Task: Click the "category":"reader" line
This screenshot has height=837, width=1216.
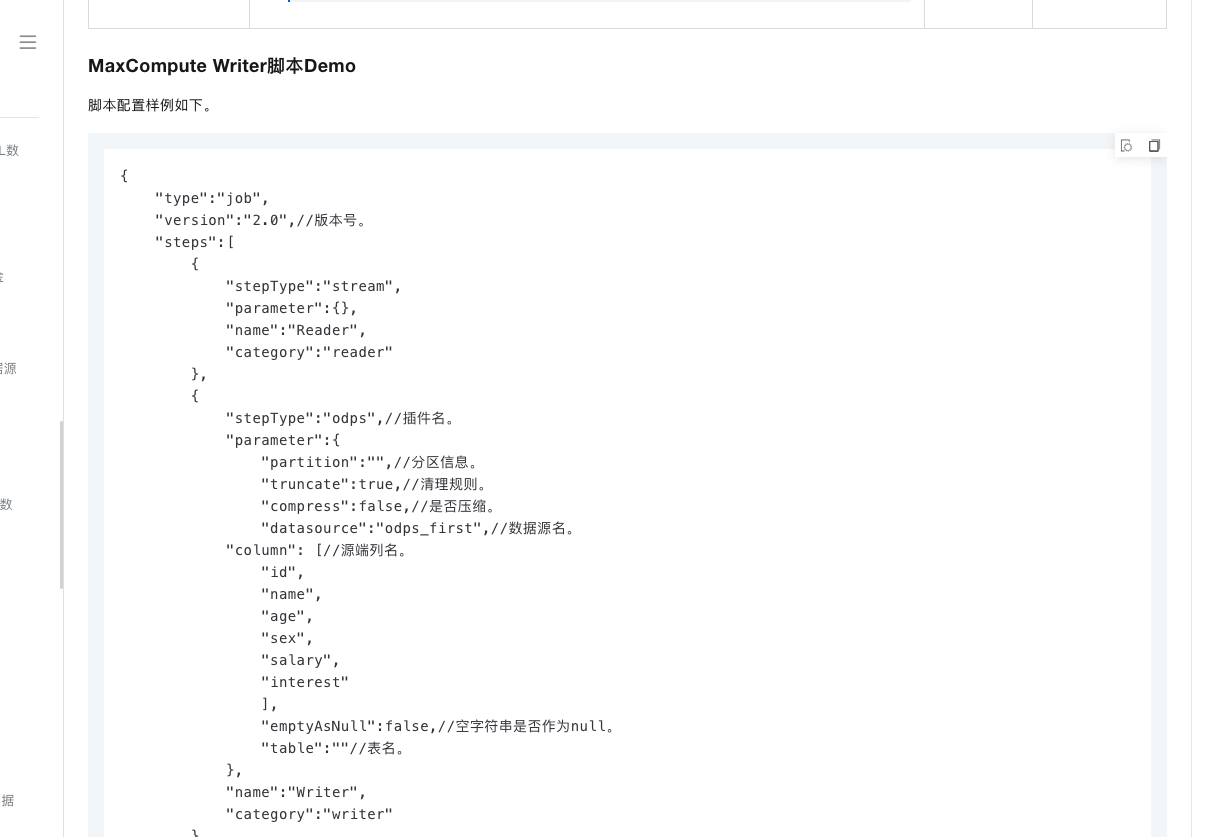Action: [x=309, y=352]
